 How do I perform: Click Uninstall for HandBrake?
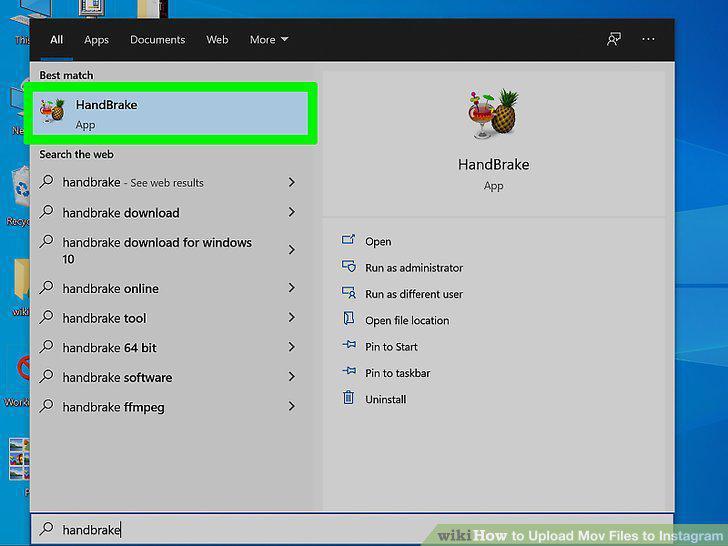tap(385, 399)
